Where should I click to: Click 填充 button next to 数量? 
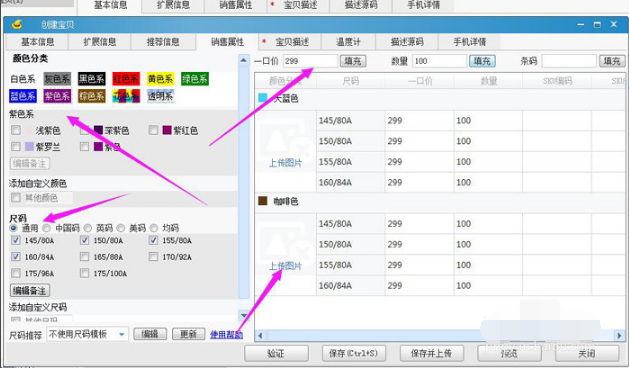(482, 61)
